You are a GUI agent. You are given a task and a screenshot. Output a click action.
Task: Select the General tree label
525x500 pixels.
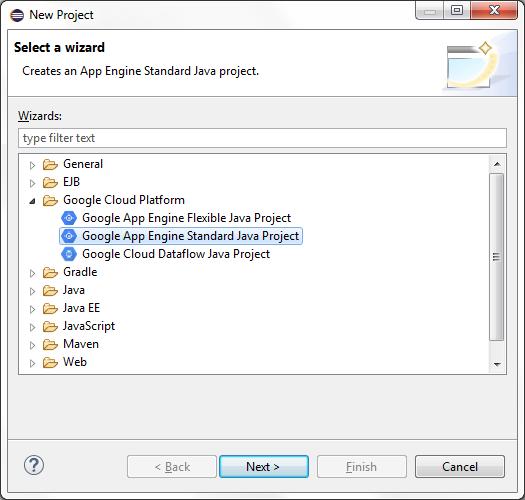tap(83, 164)
